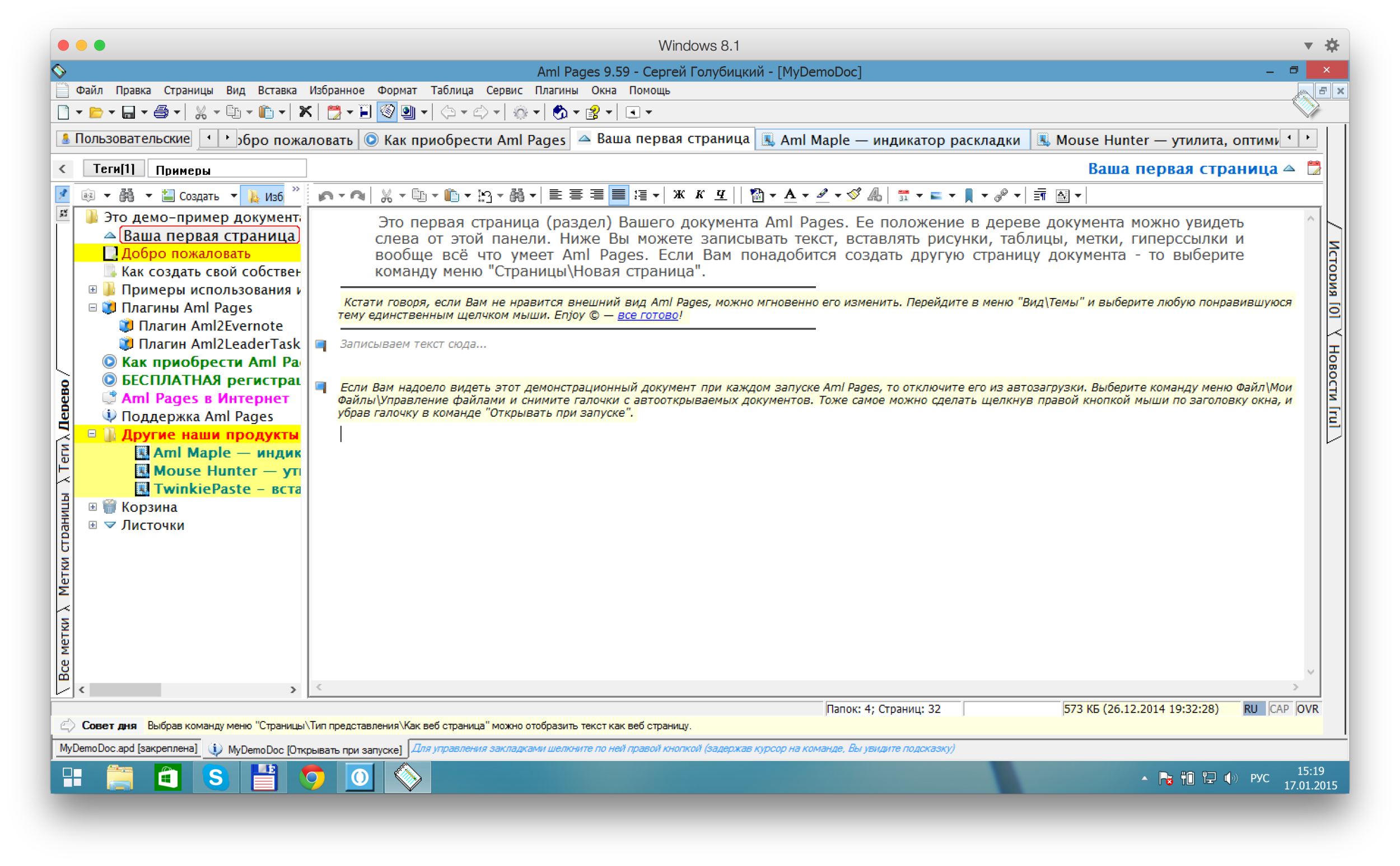This screenshot has width=1400, height=866.
Task: Click the printer icon in the main toolbar
Action: click(x=161, y=111)
